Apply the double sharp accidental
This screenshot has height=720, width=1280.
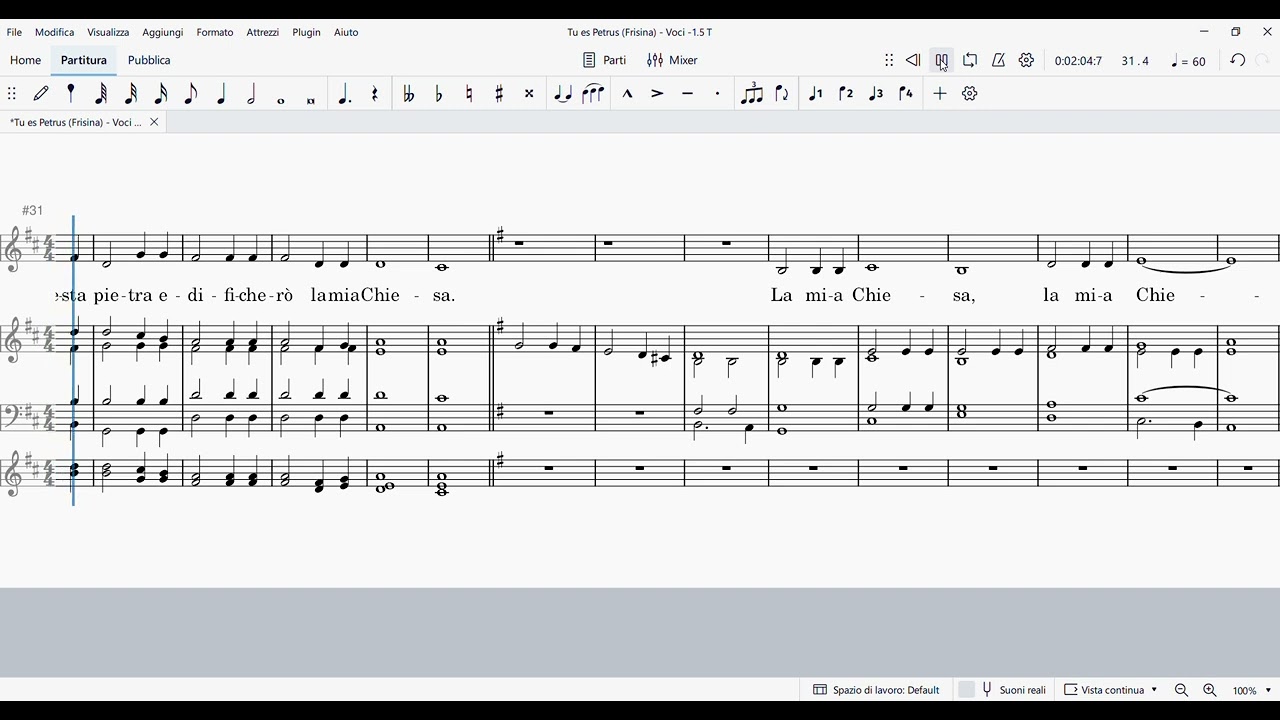(529, 94)
